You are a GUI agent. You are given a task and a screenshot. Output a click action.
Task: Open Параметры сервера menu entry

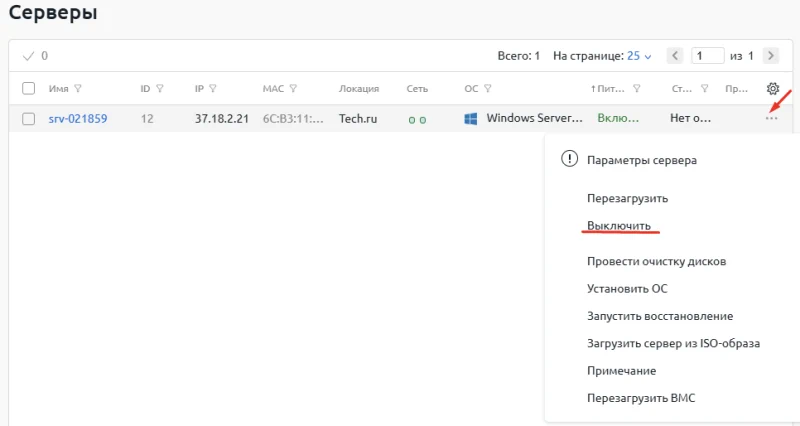point(641,159)
